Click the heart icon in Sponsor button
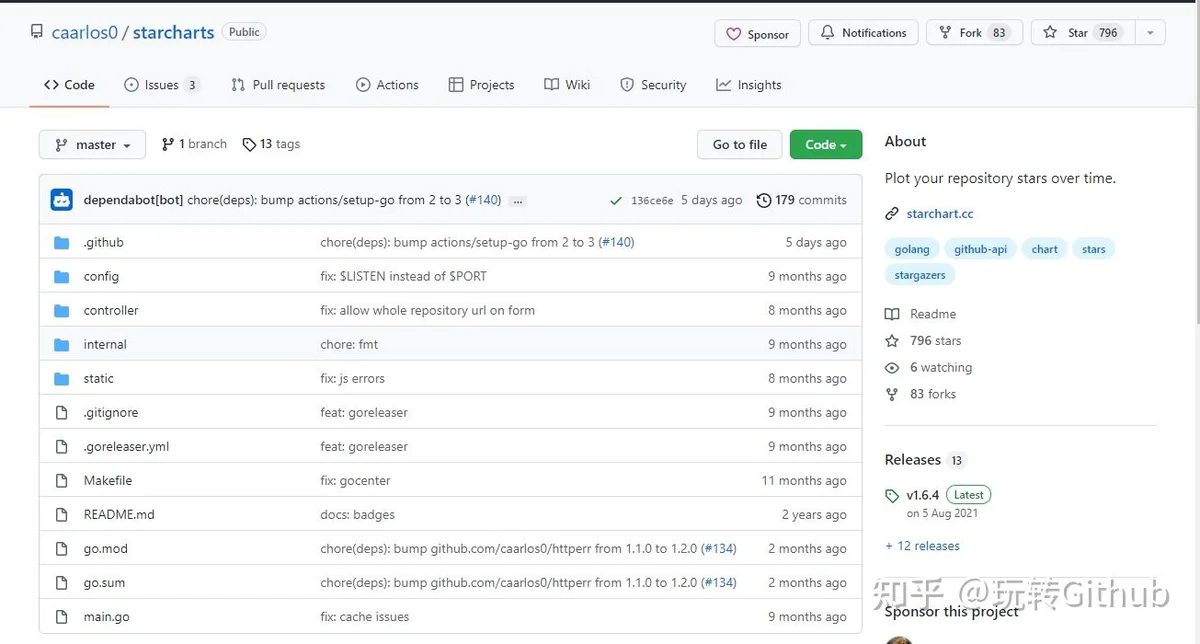 click(734, 34)
